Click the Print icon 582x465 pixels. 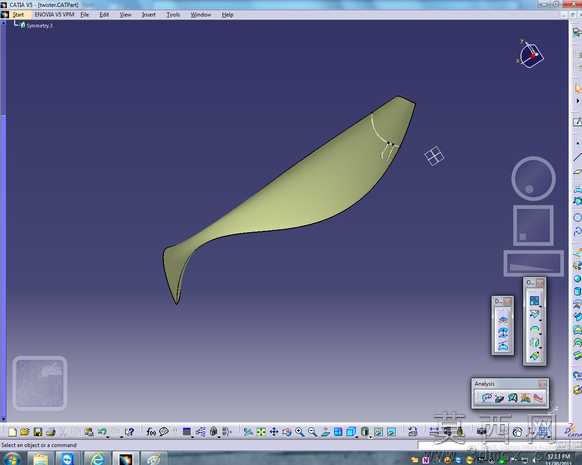click(x=50, y=432)
